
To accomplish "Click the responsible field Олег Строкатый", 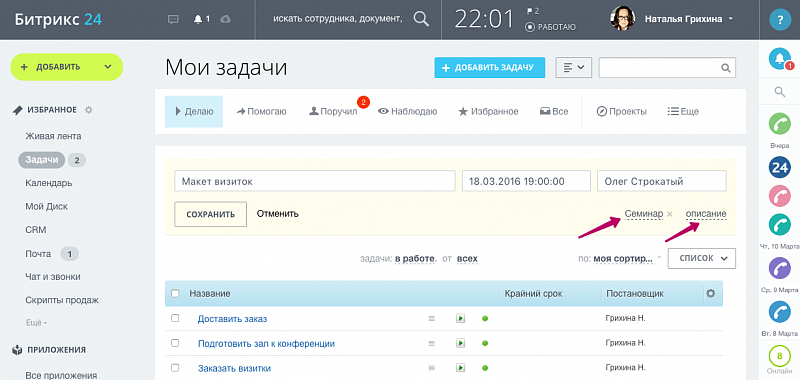I will coord(661,181).
